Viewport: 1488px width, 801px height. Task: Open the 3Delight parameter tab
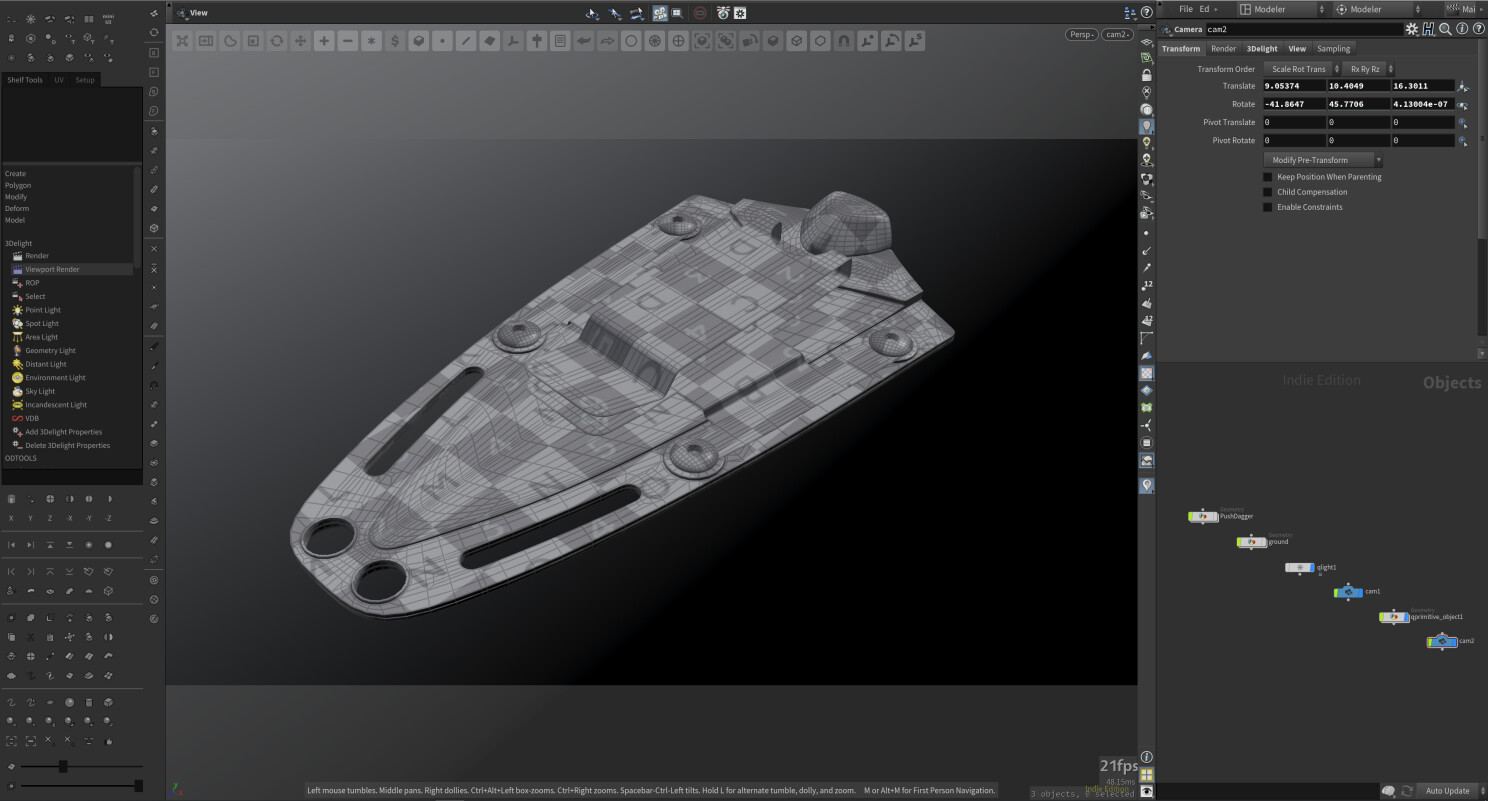click(x=1262, y=48)
